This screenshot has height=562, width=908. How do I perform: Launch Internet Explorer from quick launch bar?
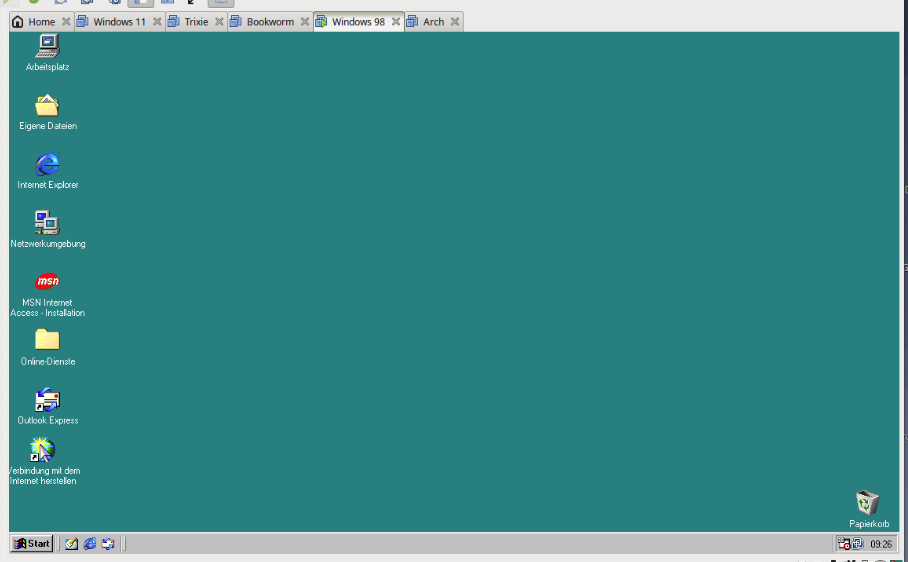90,544
